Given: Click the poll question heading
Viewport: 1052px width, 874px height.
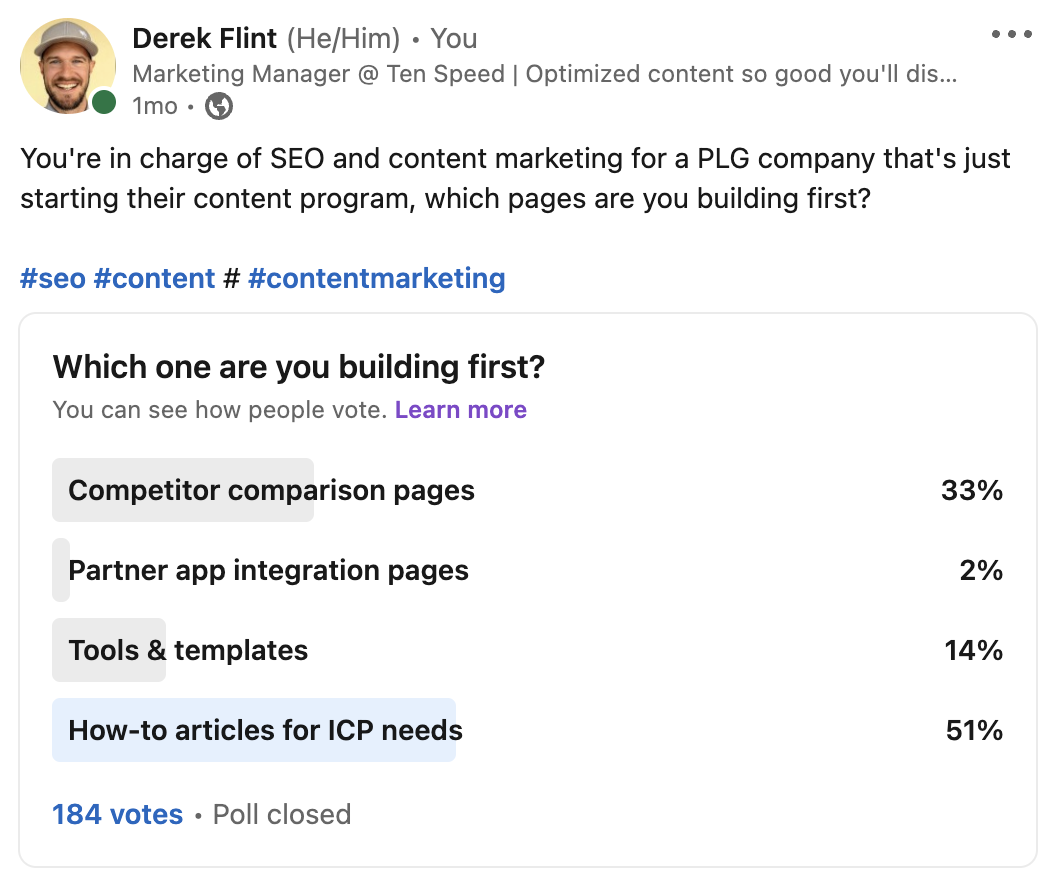Looking at the screenshot, I should click(298, 367).
